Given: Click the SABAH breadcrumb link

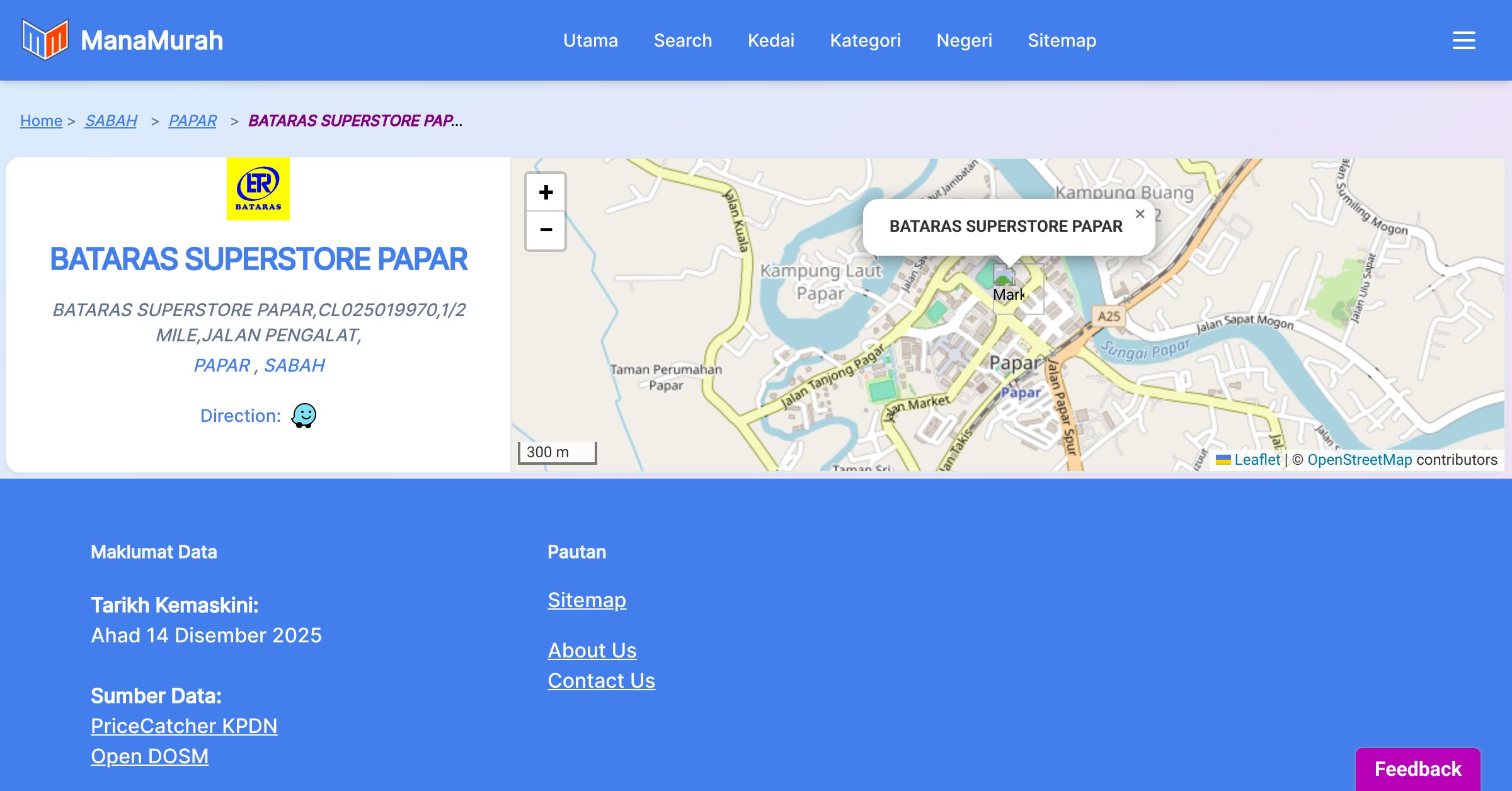Looking at the screenshot, I should click(x=111, y=120).
